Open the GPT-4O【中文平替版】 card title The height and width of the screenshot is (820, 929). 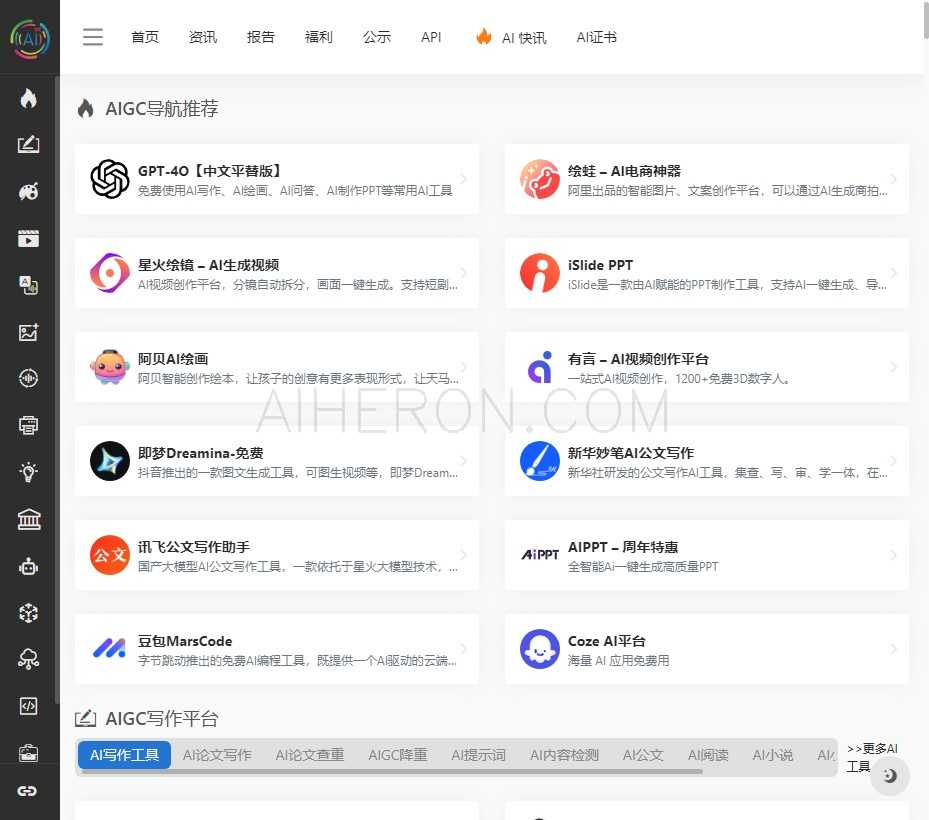click(209, 171)
